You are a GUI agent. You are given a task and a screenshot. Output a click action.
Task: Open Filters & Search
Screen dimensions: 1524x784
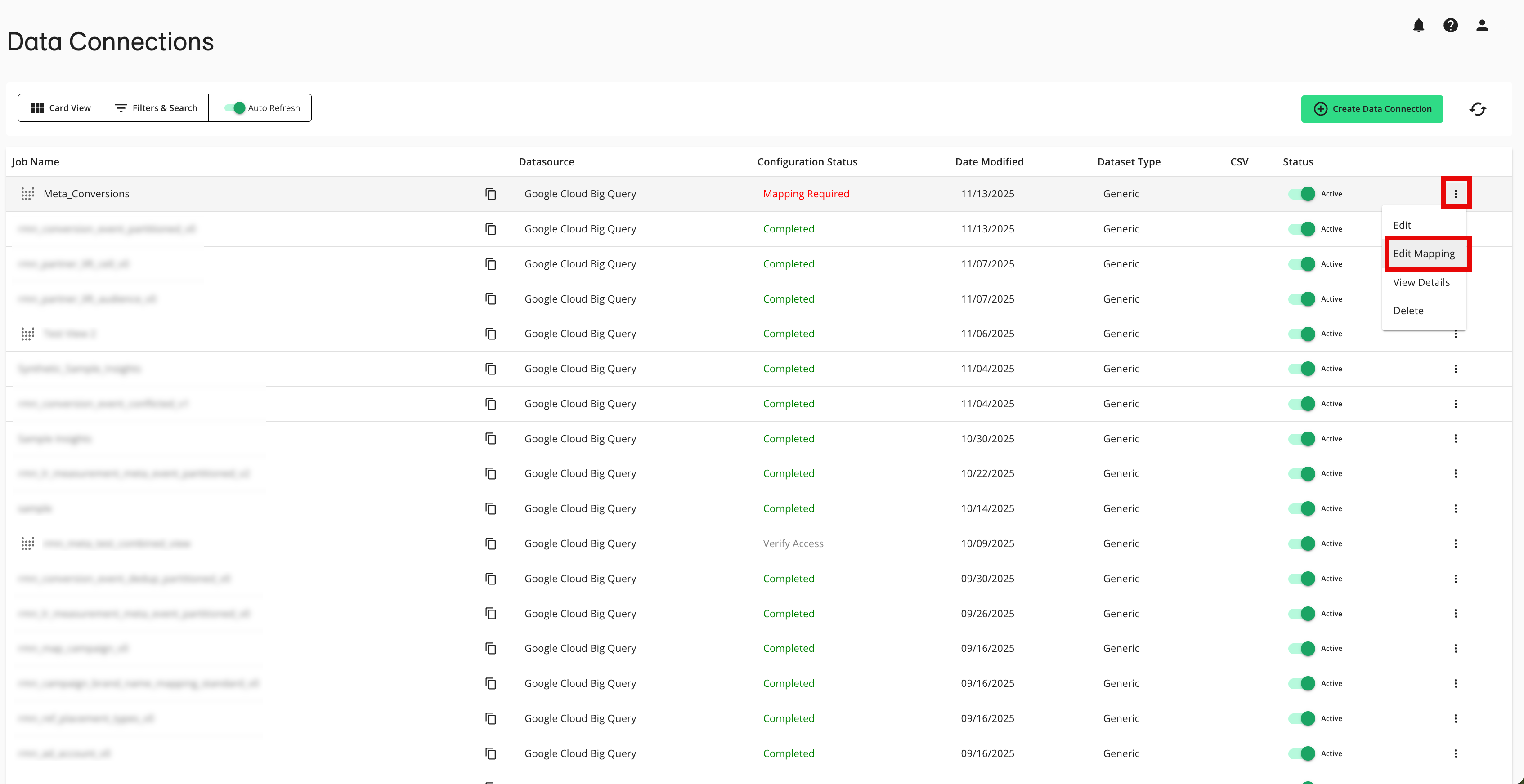(x=155, y=107)
